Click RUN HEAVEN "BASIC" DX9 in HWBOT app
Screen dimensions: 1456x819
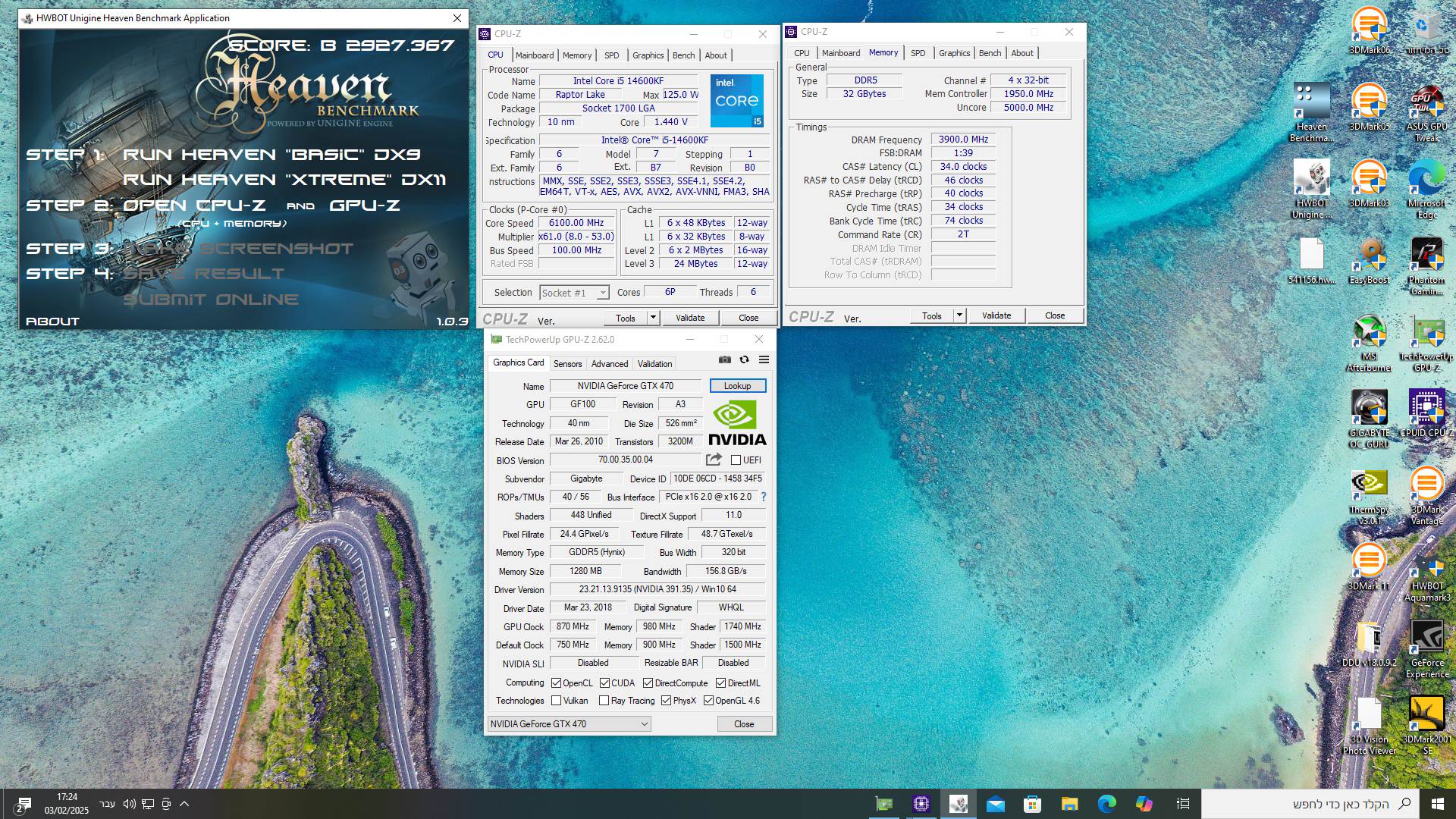coord(271,155)
